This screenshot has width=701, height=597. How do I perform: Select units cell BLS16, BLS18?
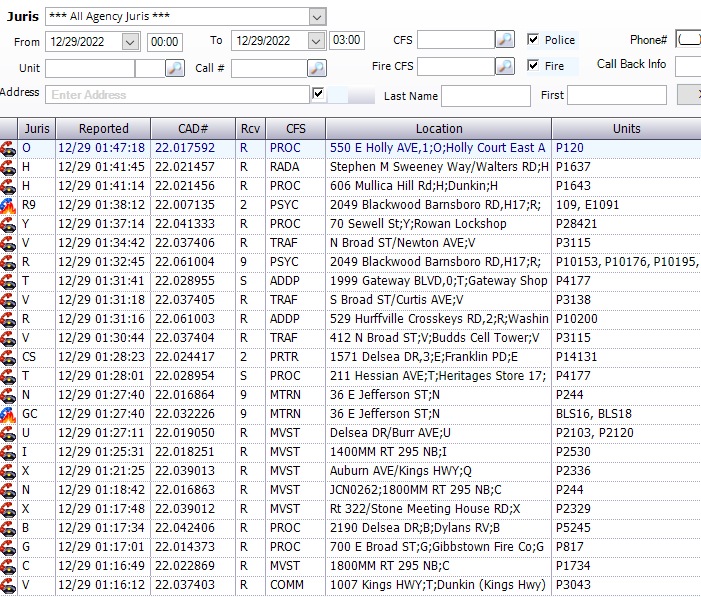[626, 414]
